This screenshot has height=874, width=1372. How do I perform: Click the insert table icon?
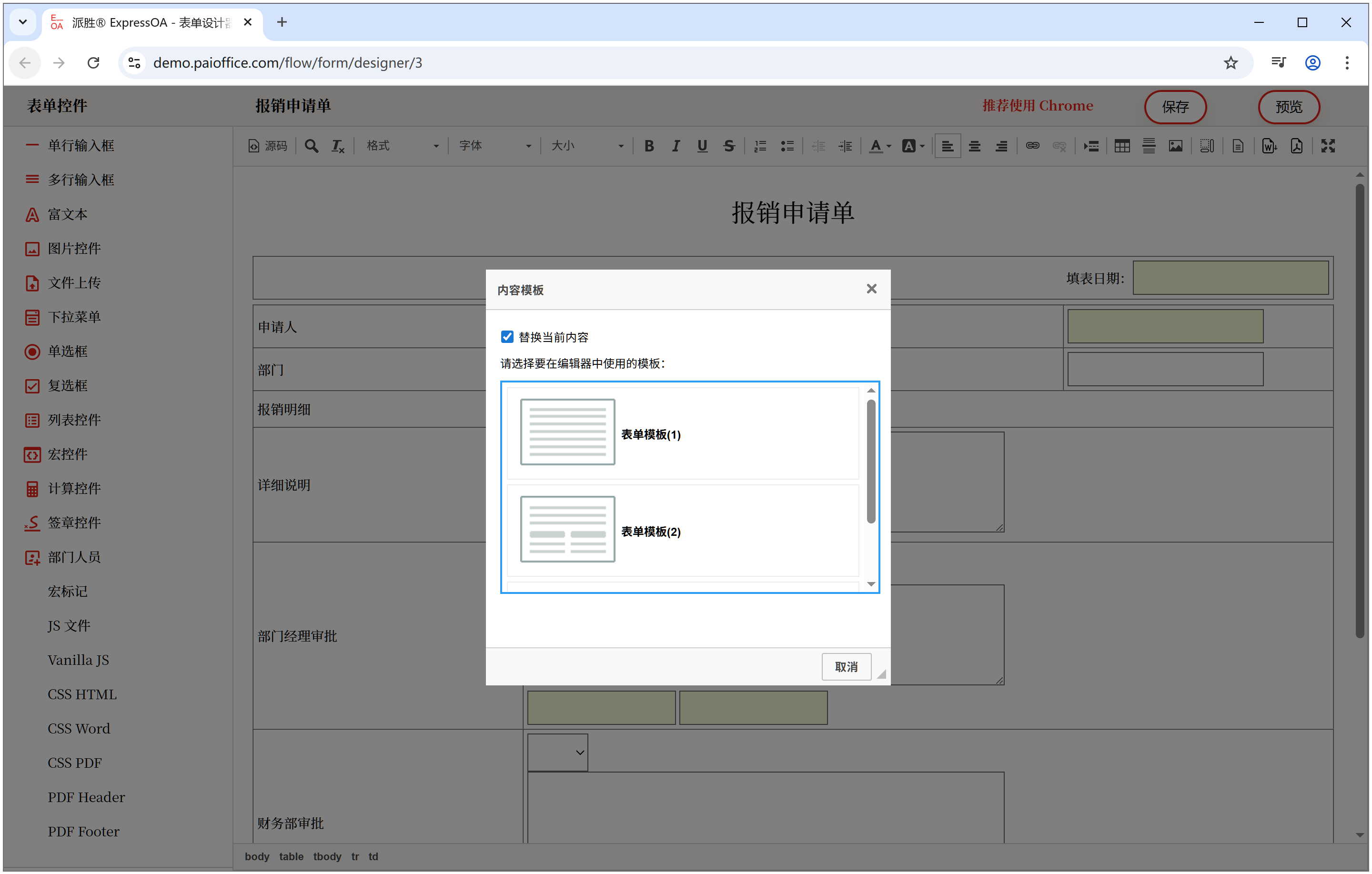pos(1122,146)
